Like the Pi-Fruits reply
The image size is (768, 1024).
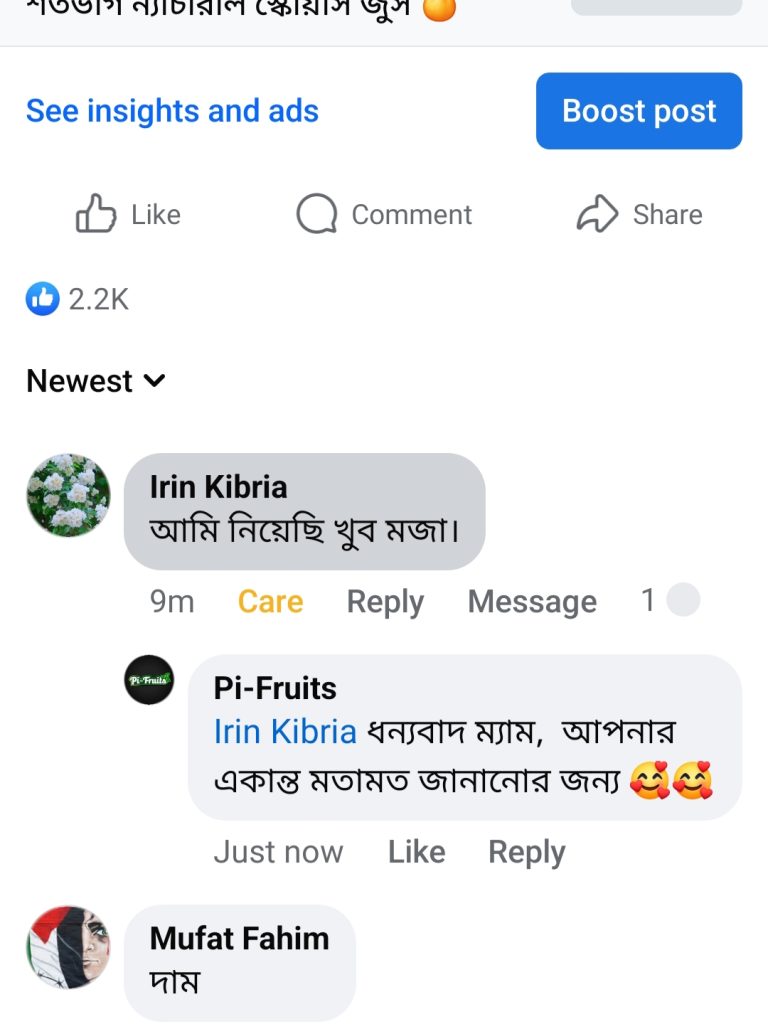point(416,852)
